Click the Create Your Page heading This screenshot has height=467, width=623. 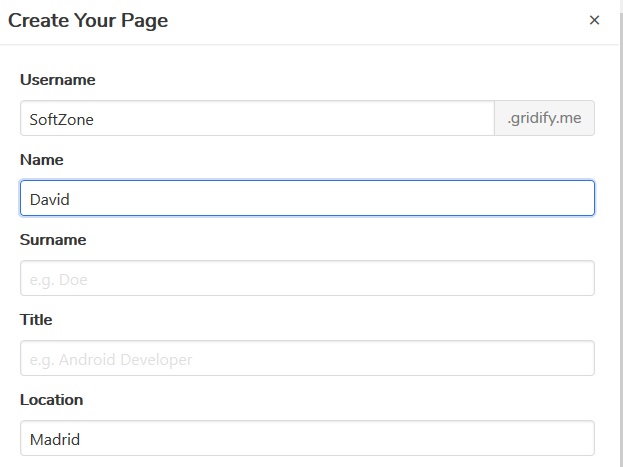(88, 20)
